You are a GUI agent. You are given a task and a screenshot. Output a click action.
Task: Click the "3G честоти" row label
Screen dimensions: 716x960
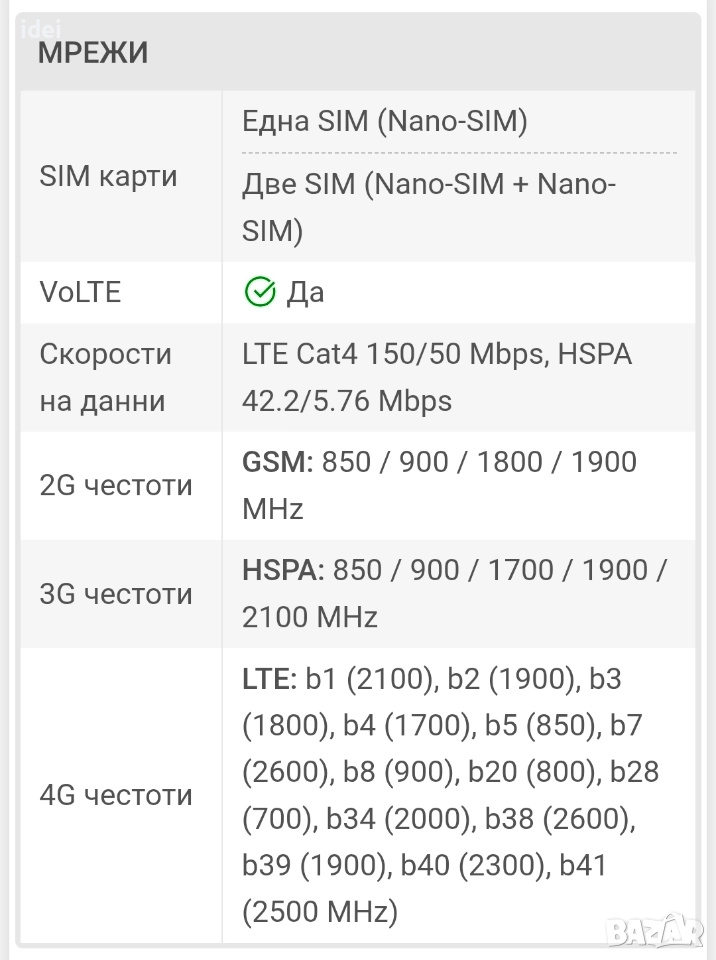115,594
